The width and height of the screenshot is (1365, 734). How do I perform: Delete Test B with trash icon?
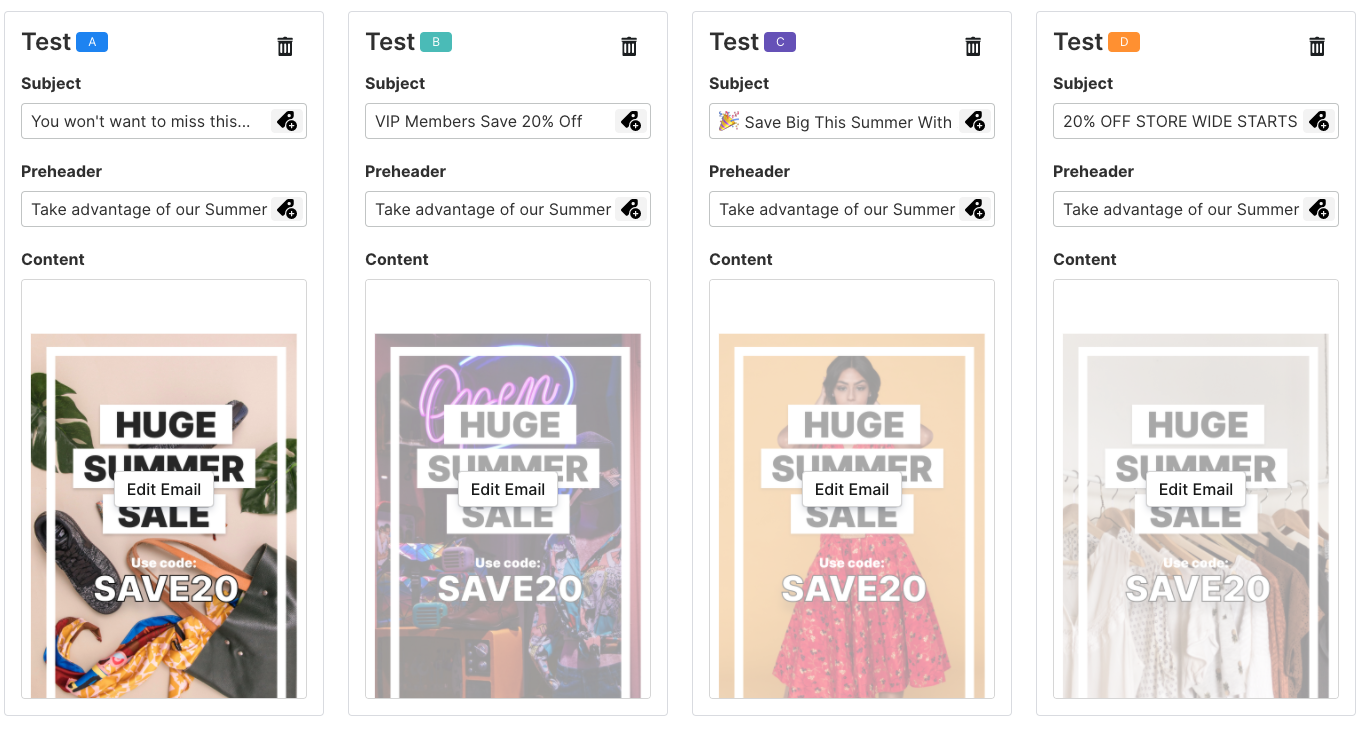(629, 46)
